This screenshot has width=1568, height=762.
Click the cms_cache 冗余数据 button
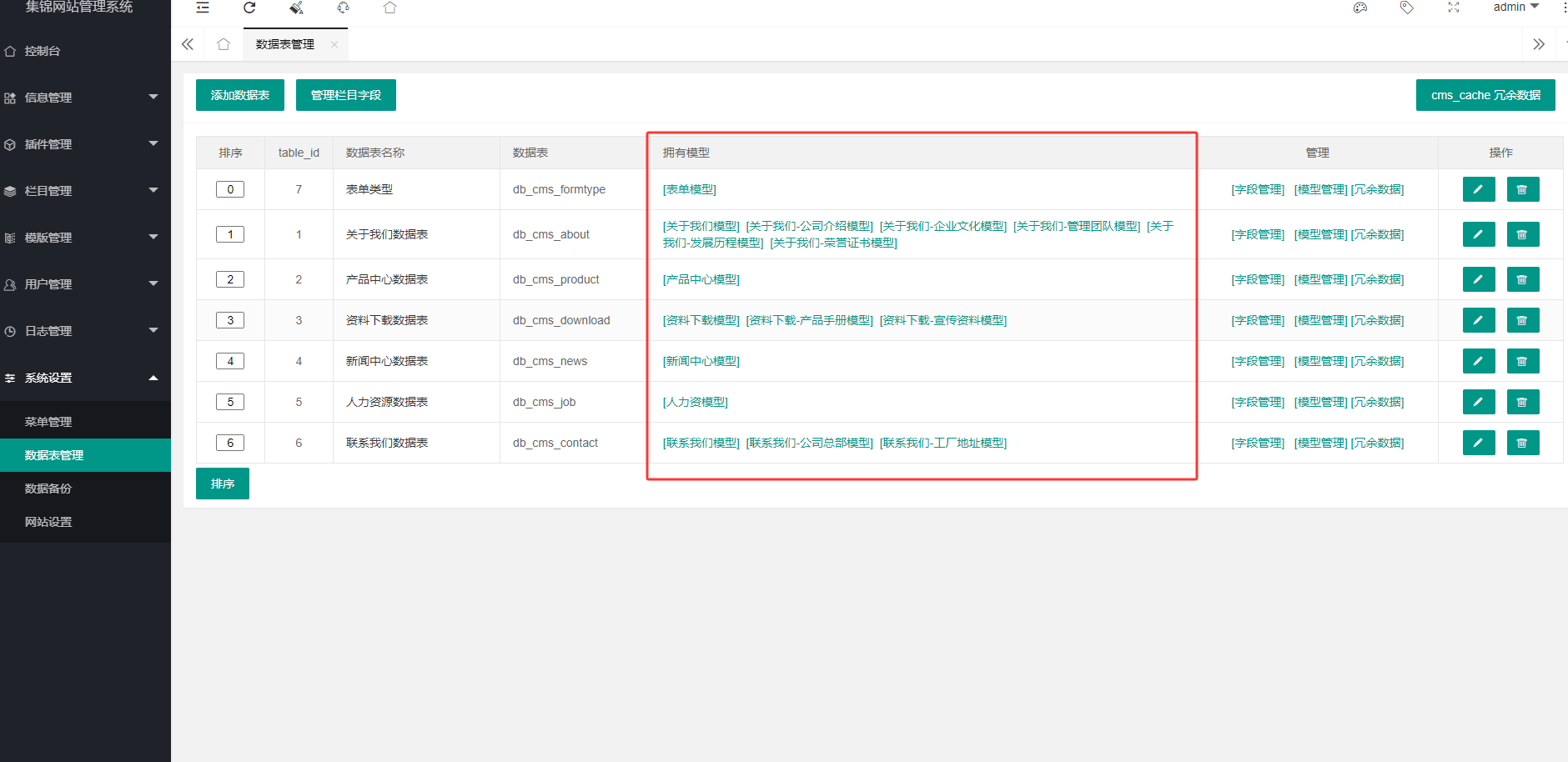tap(1485, 95)
